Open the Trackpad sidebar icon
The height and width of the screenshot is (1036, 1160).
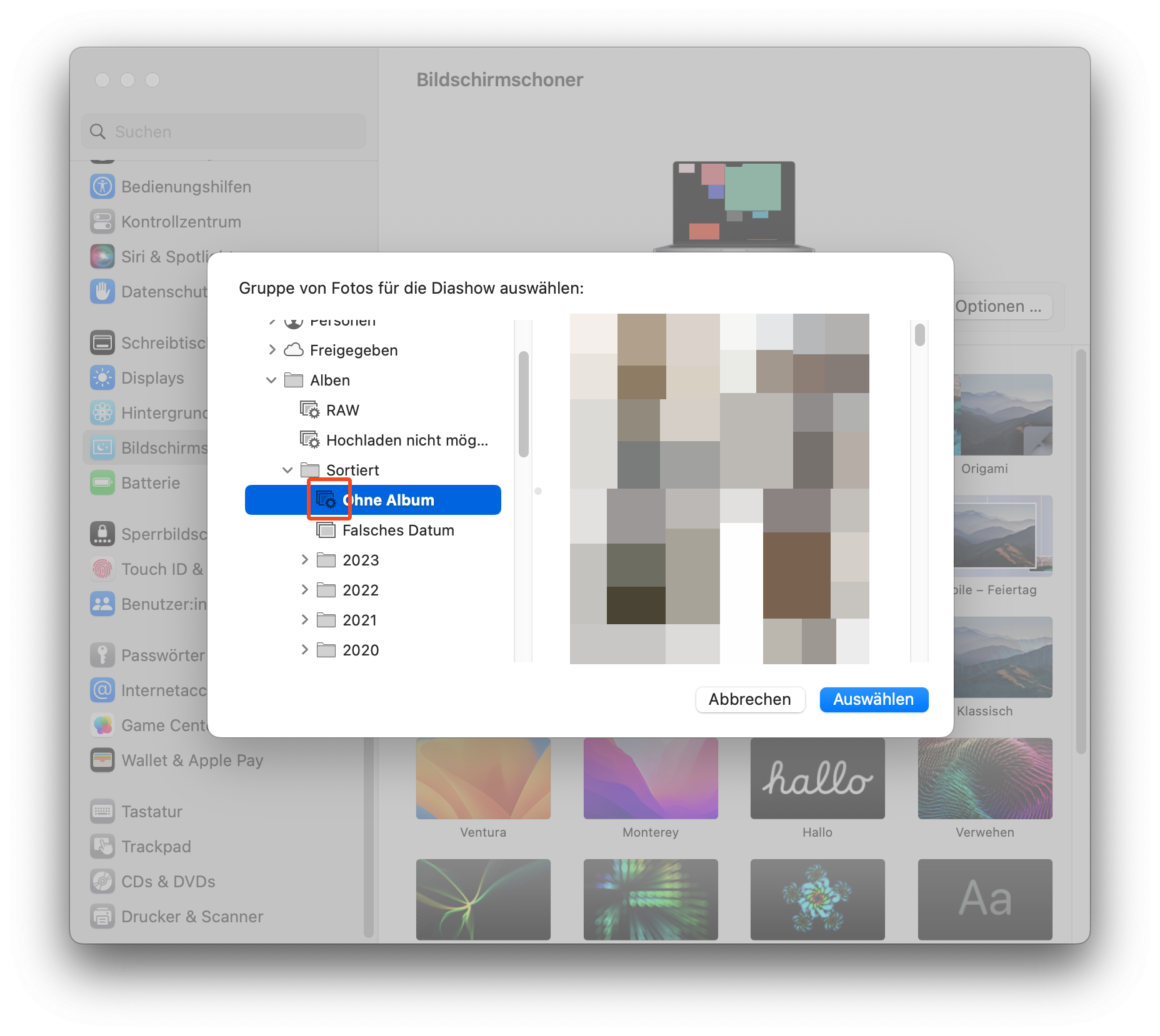point(102,846)
